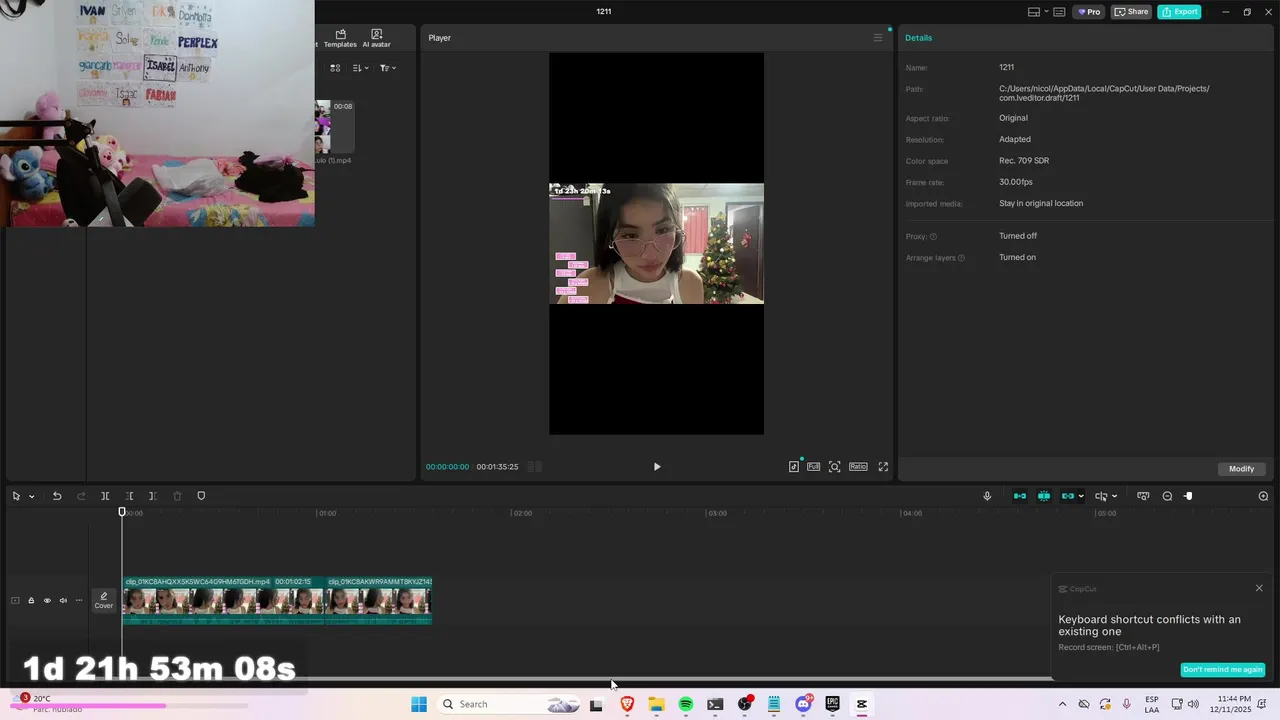Open the preview axis dropdown arrow

(x=1114, y=496)
